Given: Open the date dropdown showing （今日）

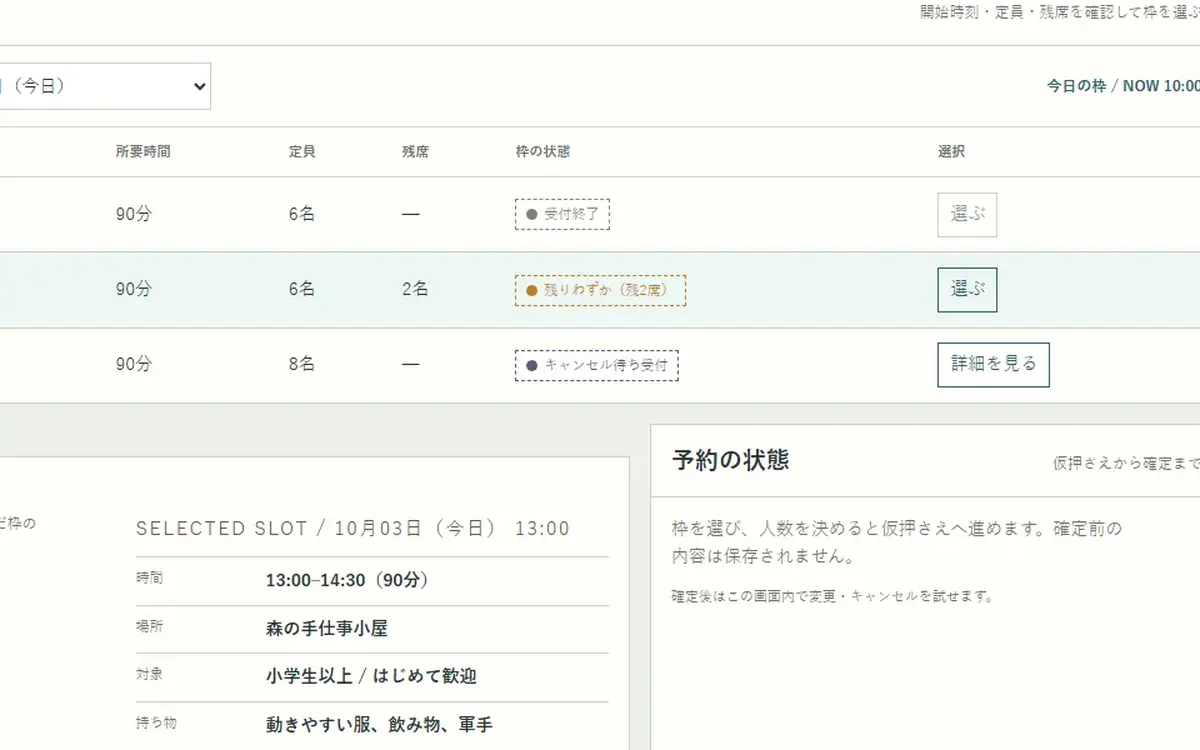Looking at the screenshot, I should (x=104, y=86).
